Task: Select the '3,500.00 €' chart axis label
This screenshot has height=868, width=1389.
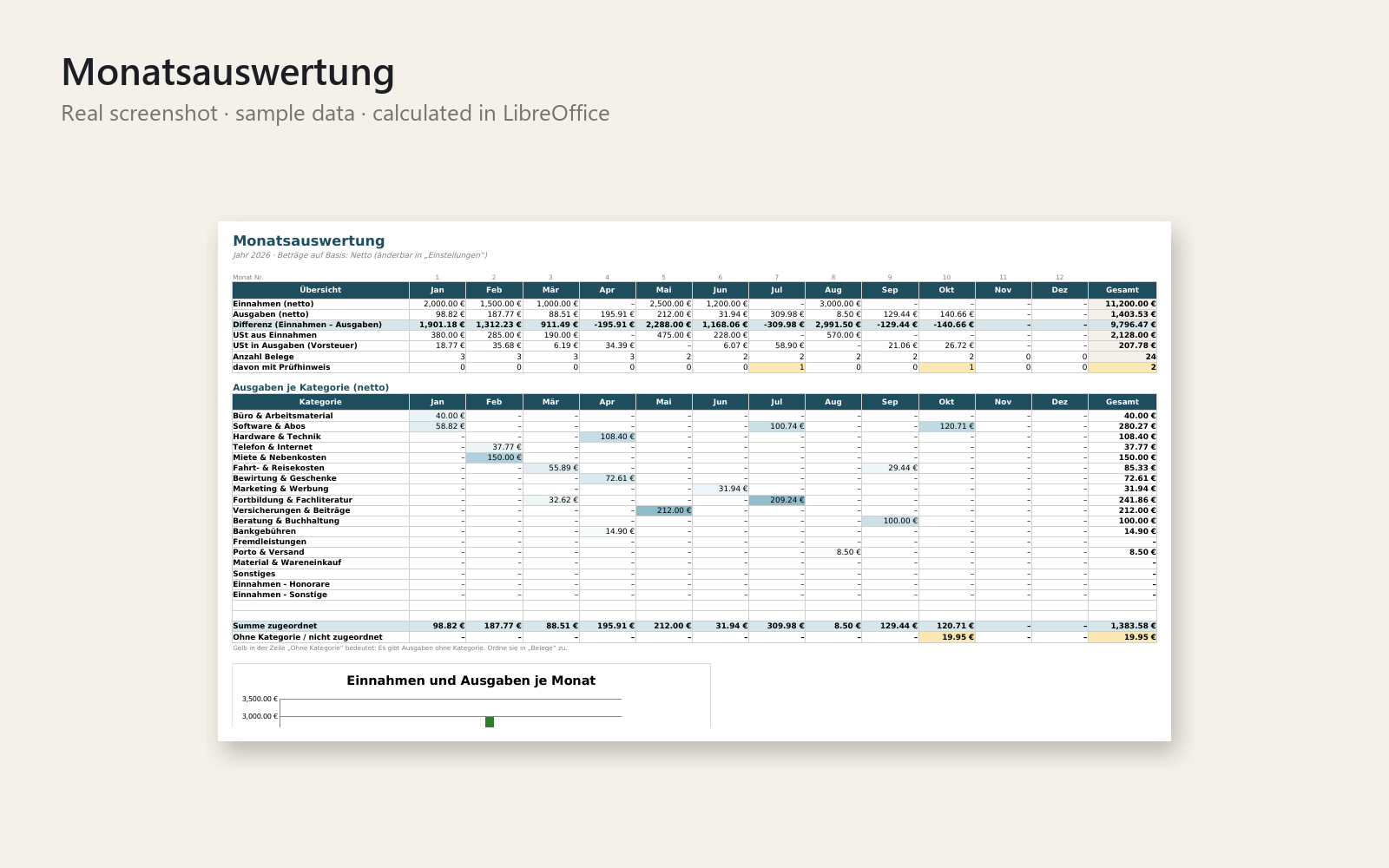Action: [260, 699]
